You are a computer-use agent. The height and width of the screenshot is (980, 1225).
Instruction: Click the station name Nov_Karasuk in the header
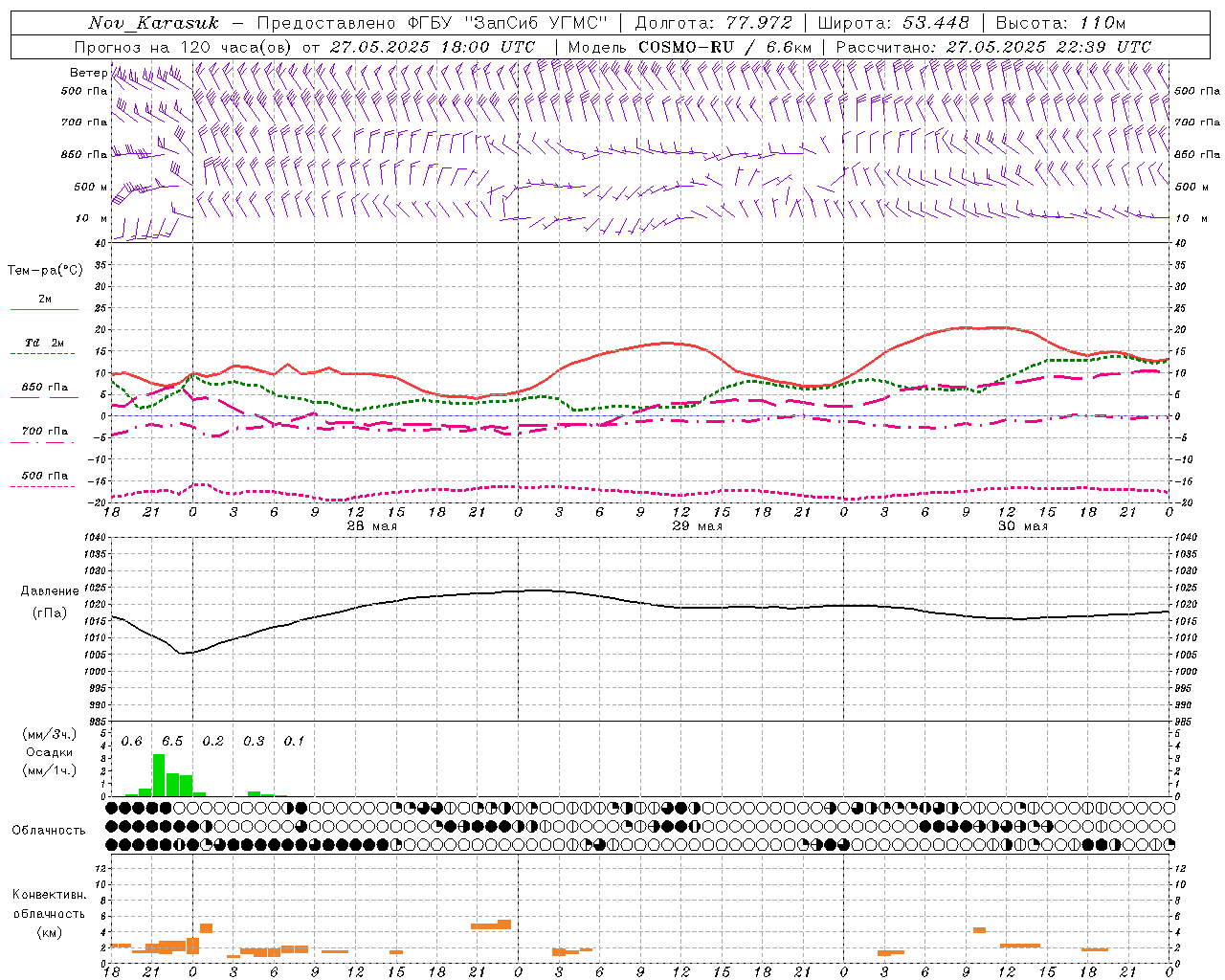153,23
